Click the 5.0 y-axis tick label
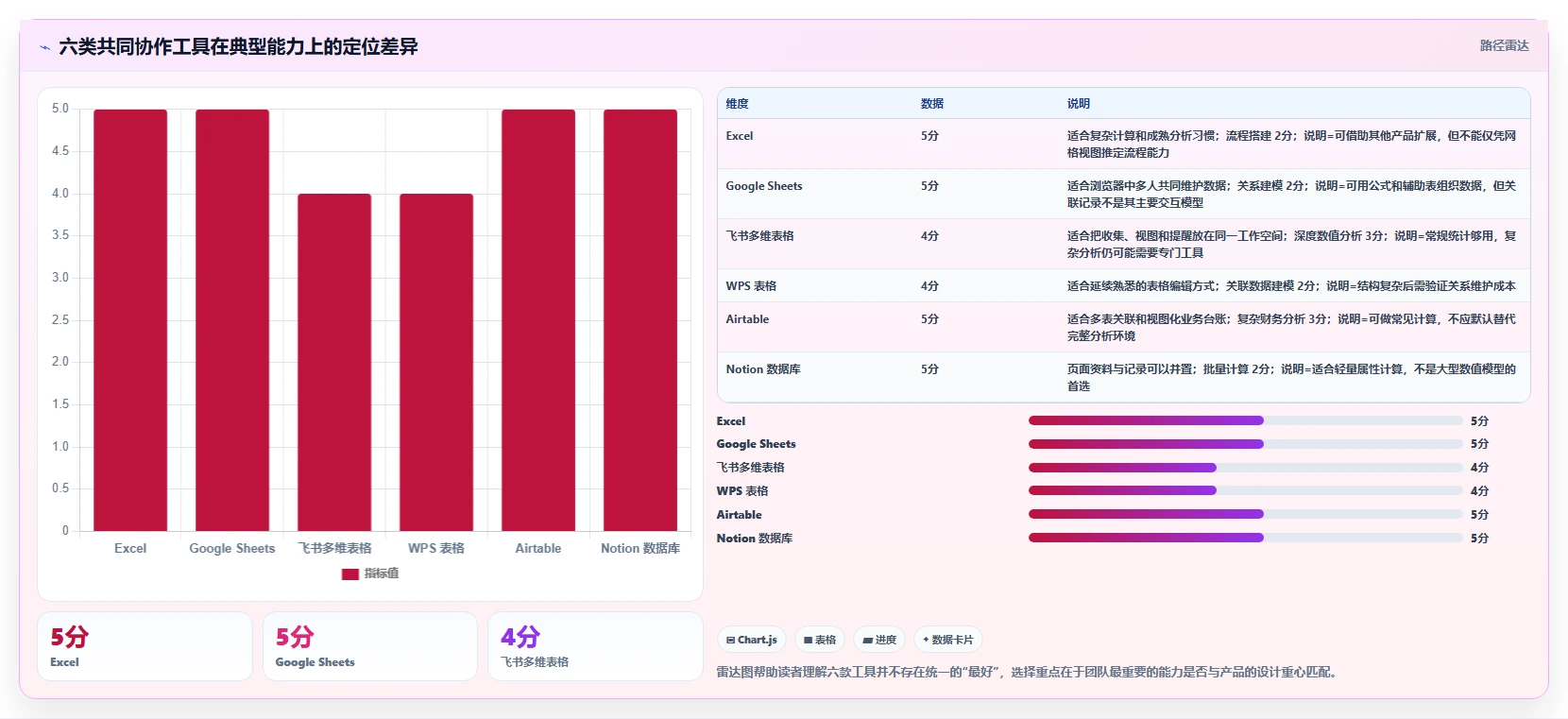This screenshot has width=1568, height=719. pos(60,109)
